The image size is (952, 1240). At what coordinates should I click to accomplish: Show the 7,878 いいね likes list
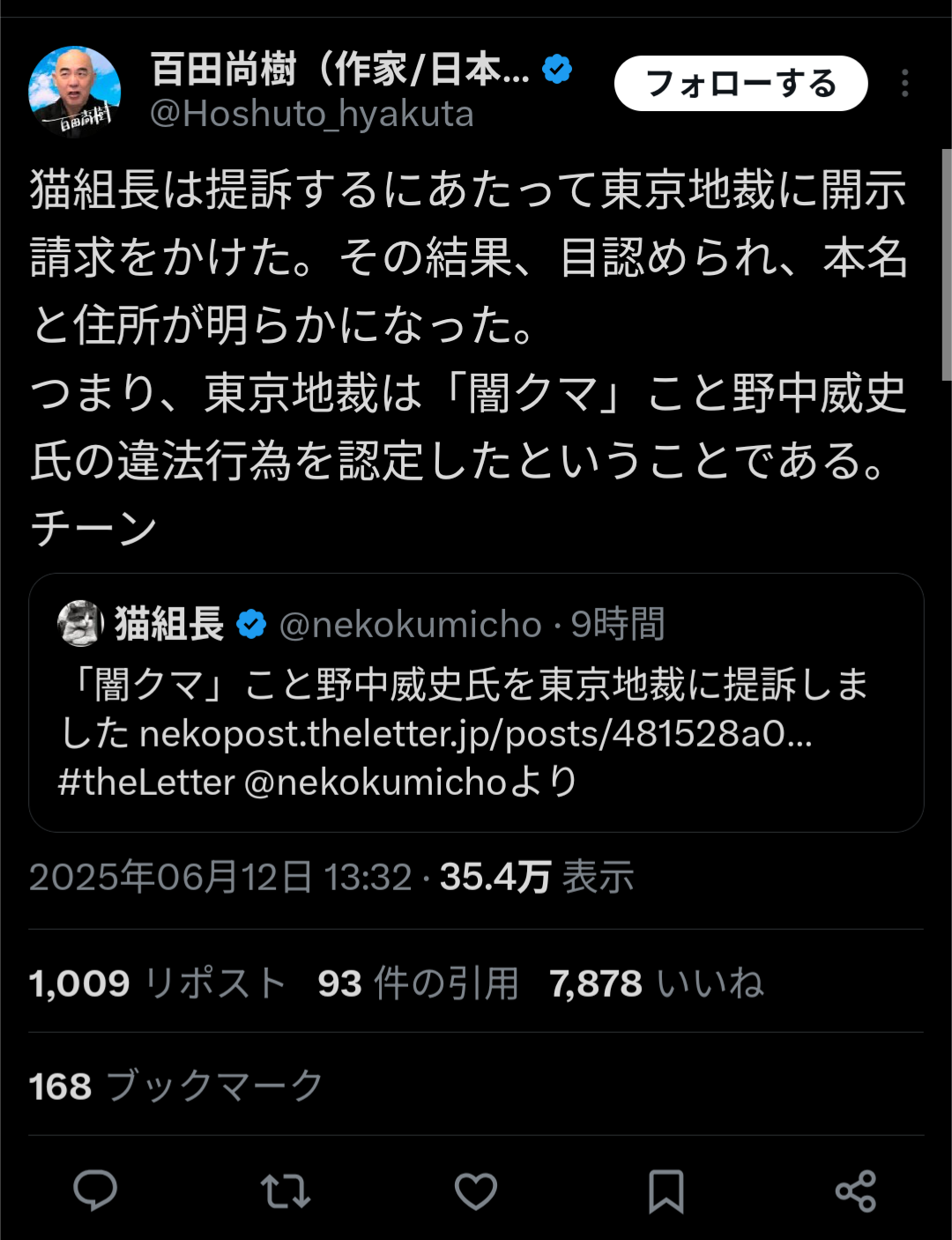pyautogui.click(x=657, y=984)
